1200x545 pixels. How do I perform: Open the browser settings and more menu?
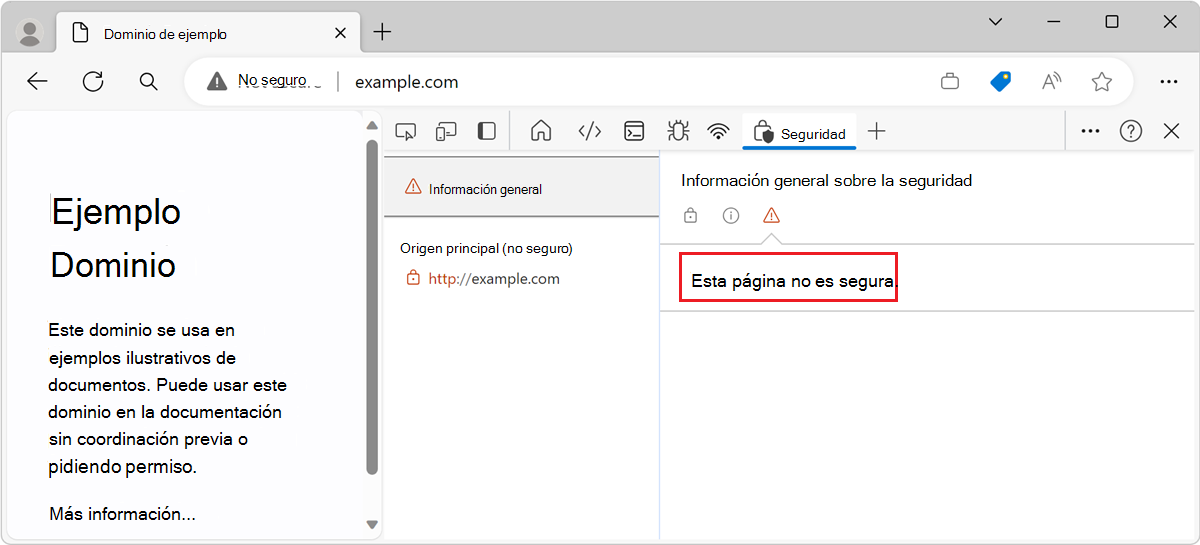click(x=1168, y=82)
